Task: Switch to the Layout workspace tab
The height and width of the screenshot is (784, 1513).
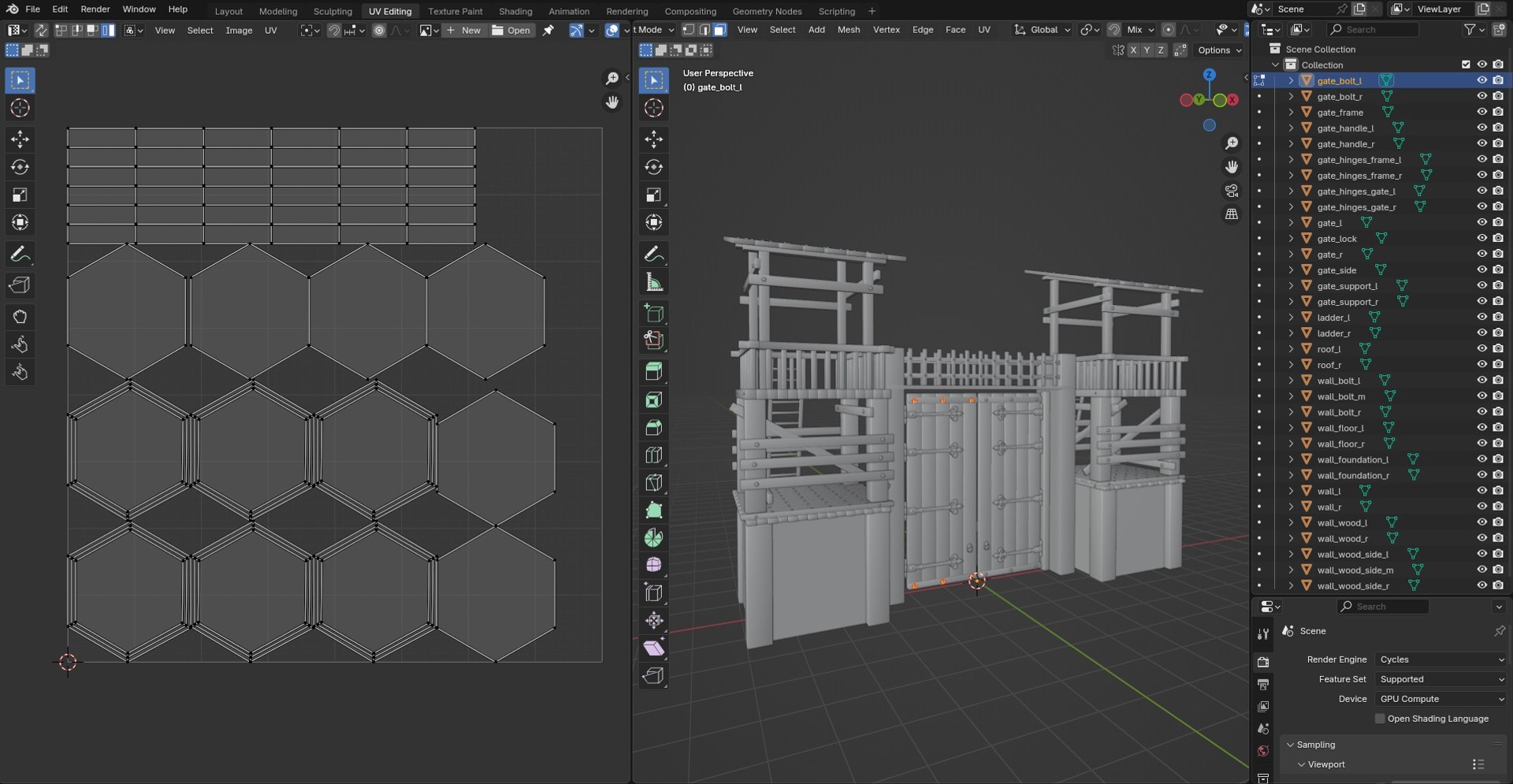Action: [x=229, y=11]
